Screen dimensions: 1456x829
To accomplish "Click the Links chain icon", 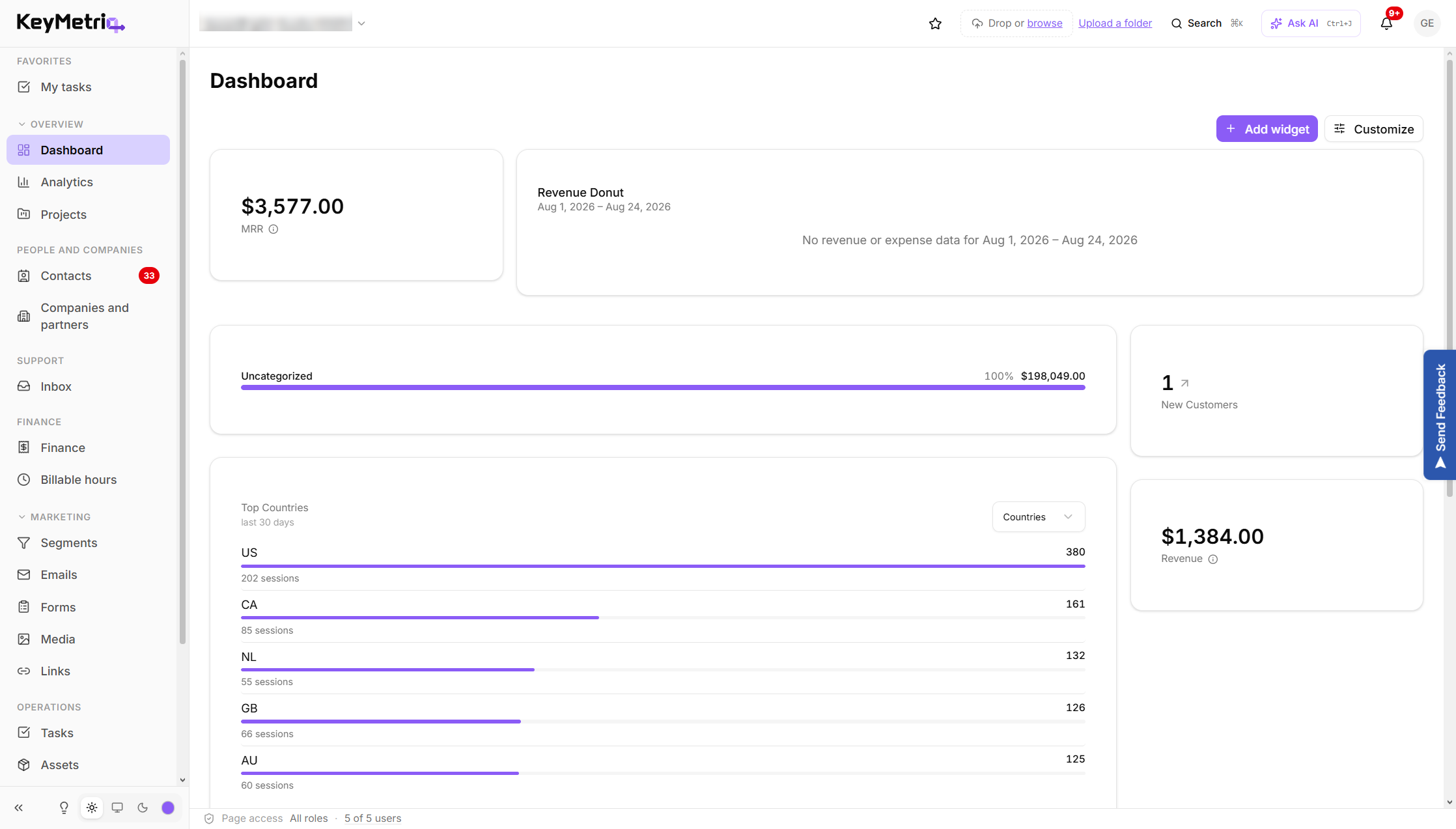I will click(x=24, y=671).
